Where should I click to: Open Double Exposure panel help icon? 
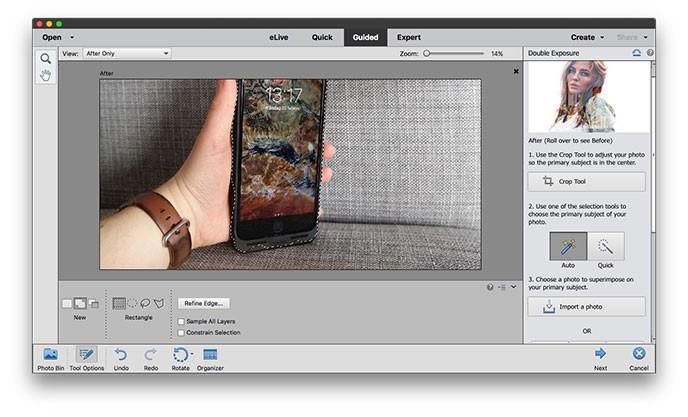[x=650, y=53]
